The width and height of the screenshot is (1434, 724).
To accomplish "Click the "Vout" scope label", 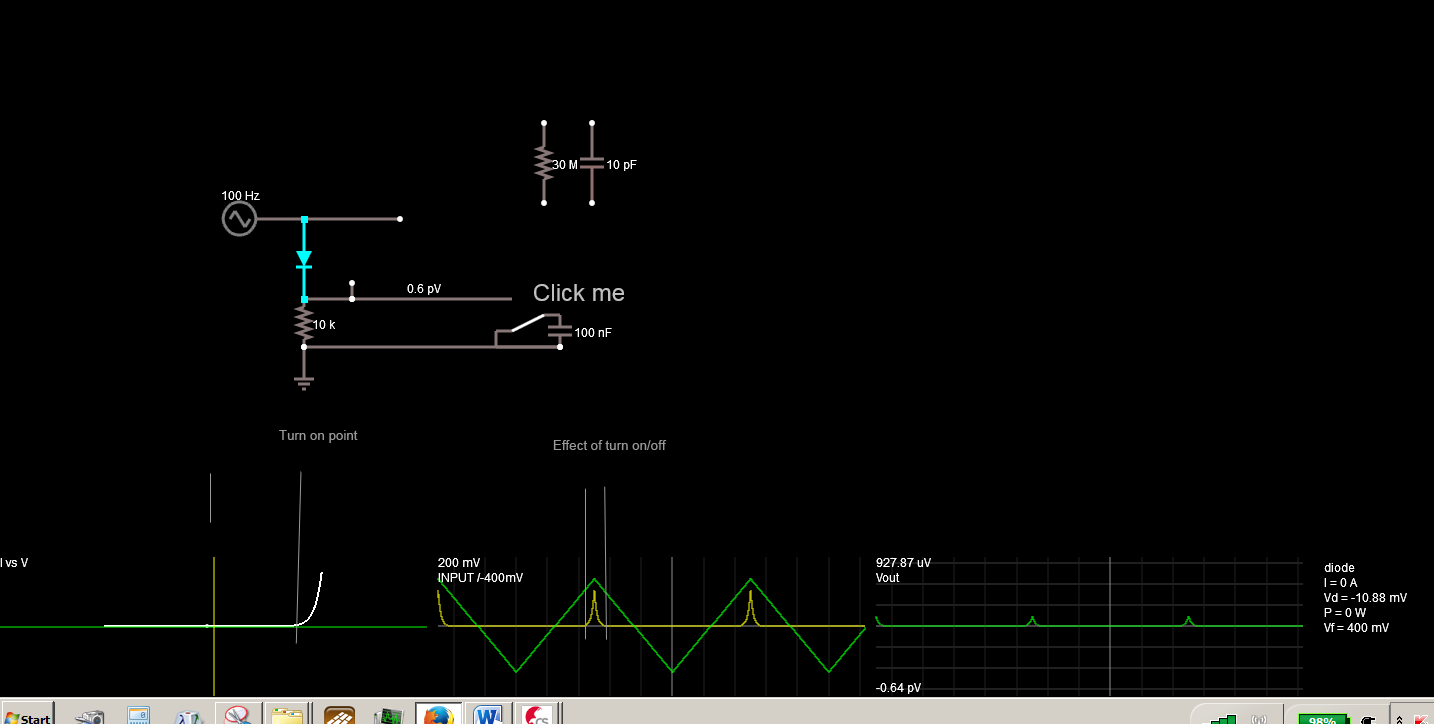I will 887,578.
